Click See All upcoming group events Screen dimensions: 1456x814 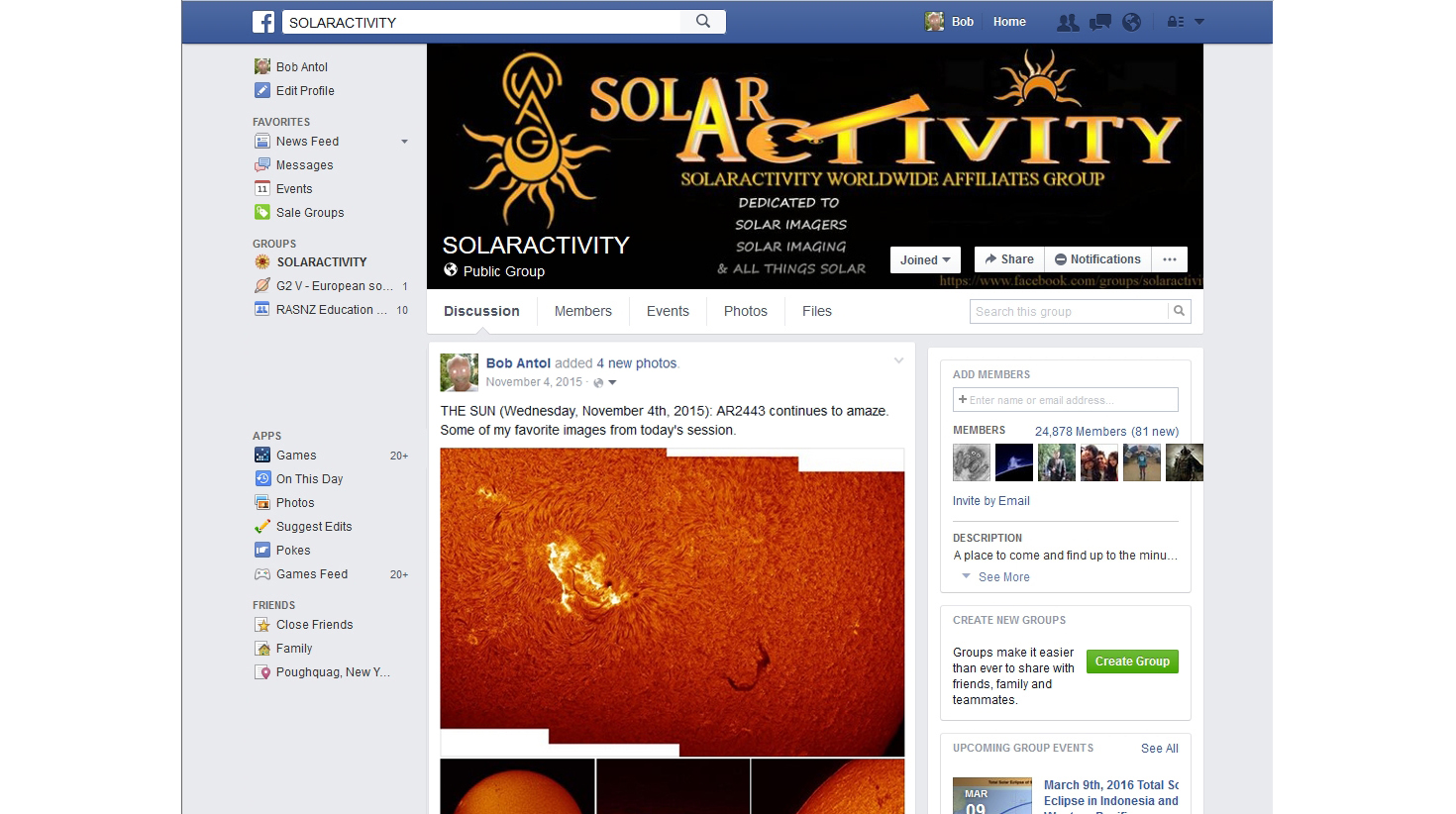(1160, 749)
